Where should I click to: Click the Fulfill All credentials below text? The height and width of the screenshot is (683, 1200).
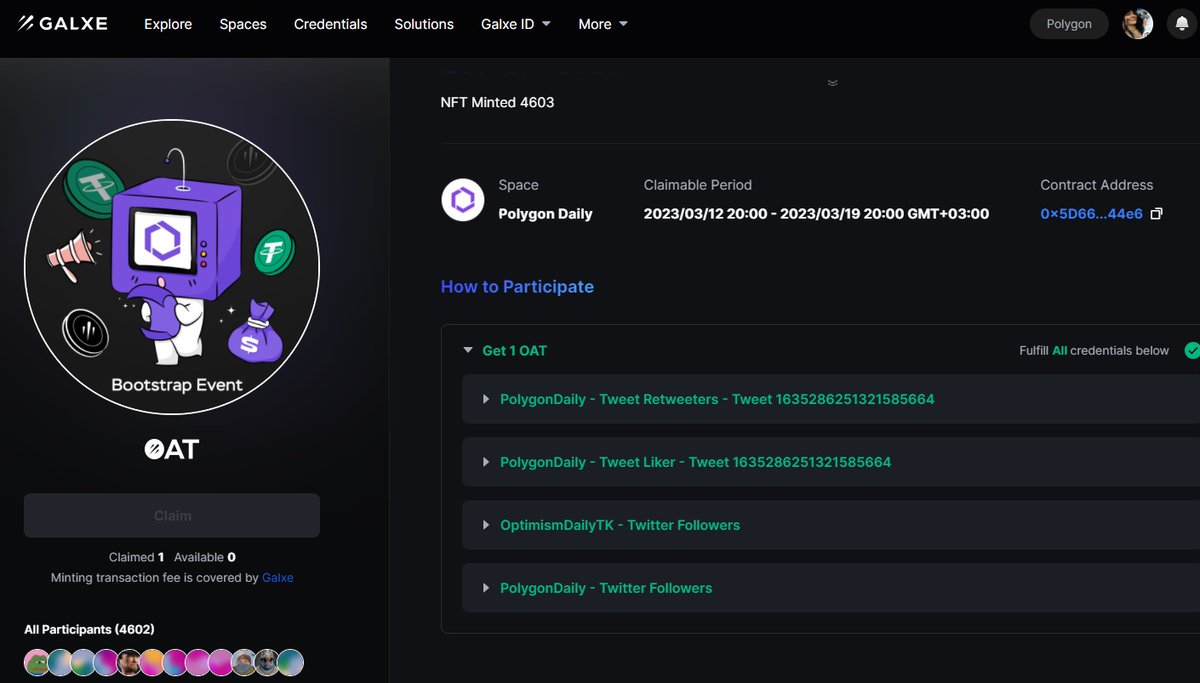pyautogui.click(x=1094, y=351)
